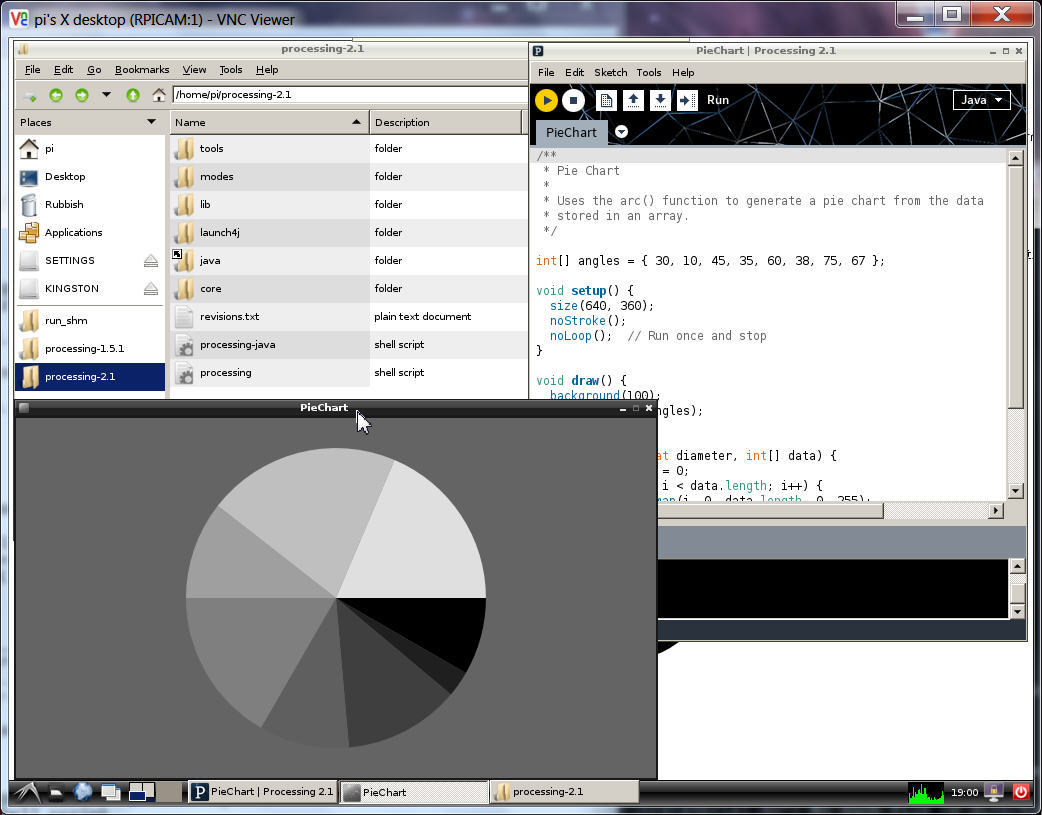The height and width of the screenshot is (815, 1042).
Task: Save the sketch with the down-arrow icon
Action: tap(660, 100)
